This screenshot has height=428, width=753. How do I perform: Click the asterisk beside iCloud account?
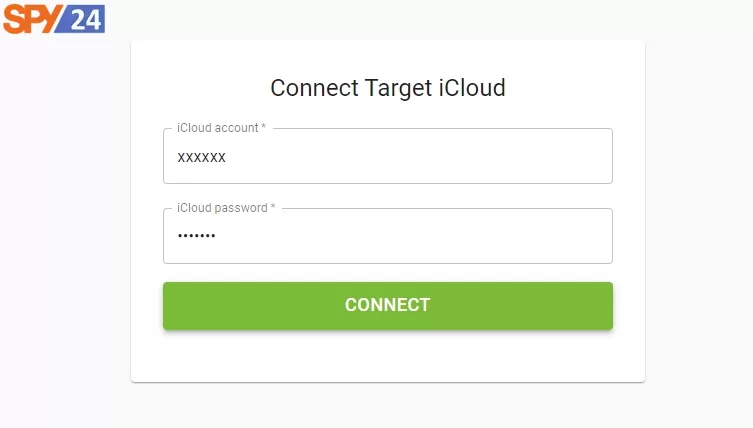(263, 127)
